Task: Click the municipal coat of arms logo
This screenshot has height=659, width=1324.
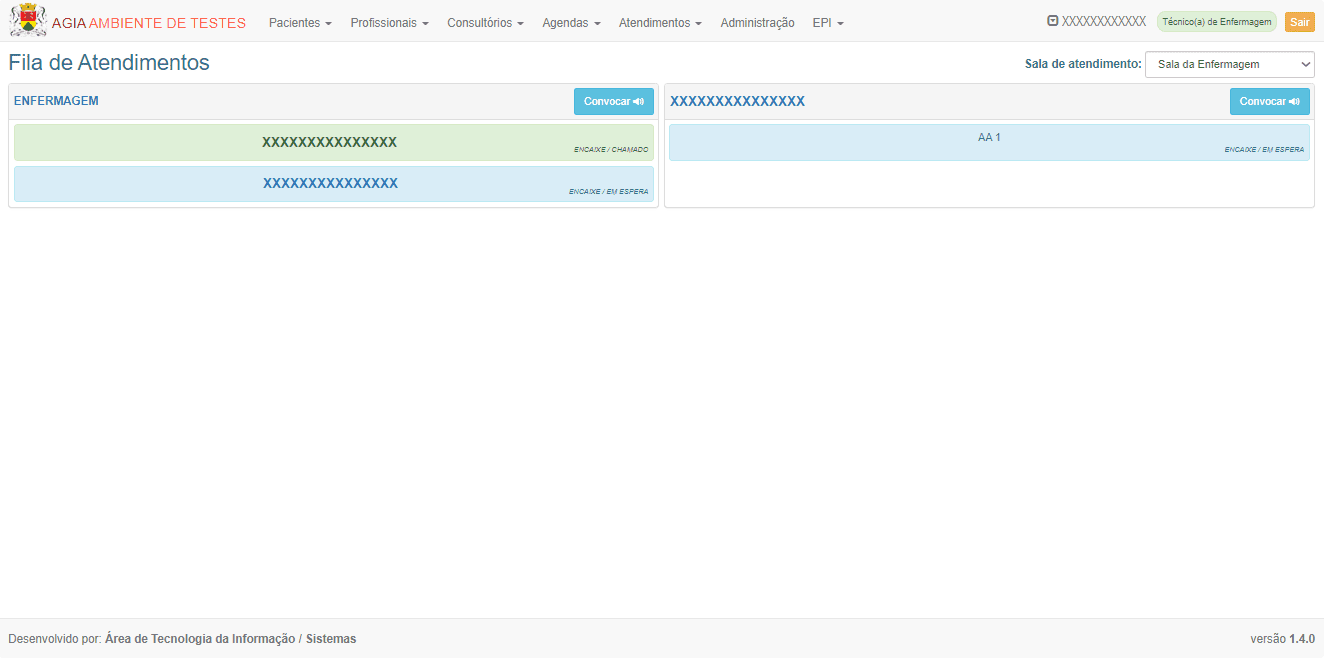Action: [28, 21]
